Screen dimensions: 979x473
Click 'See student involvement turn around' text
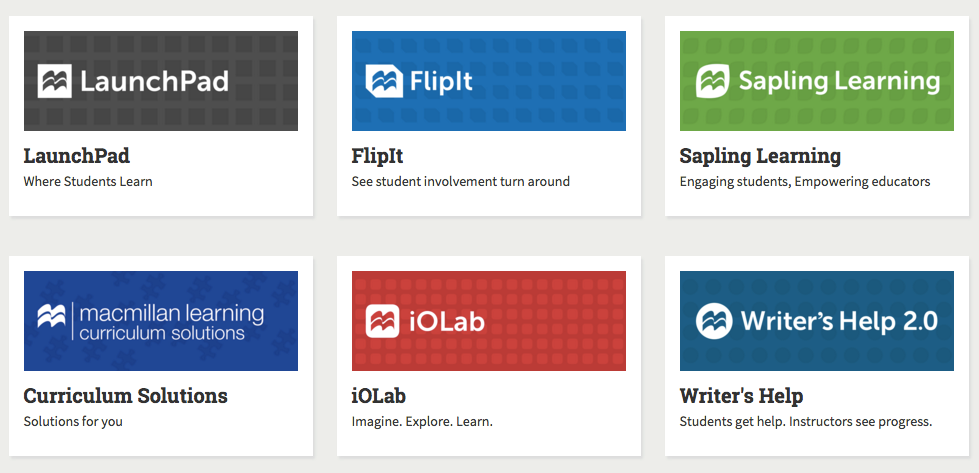tap(461, 182)
